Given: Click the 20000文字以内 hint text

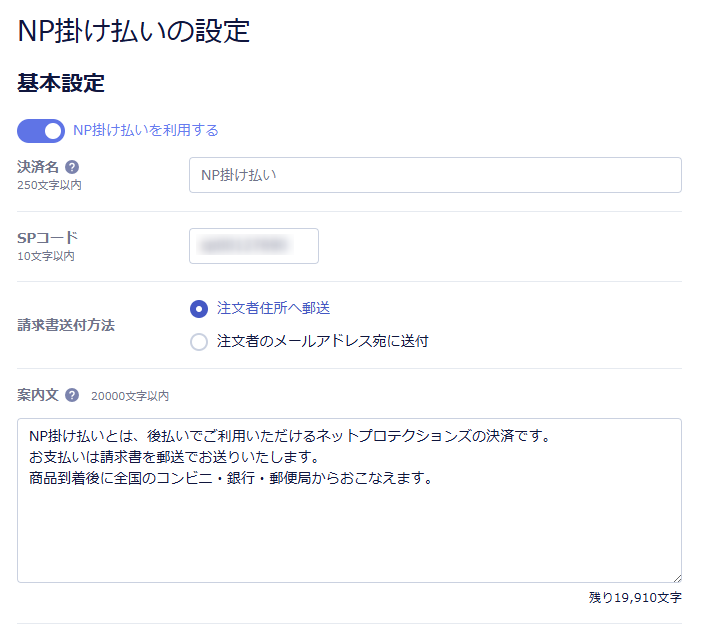Looking at the screenshot, I should [x=130, y=396].
